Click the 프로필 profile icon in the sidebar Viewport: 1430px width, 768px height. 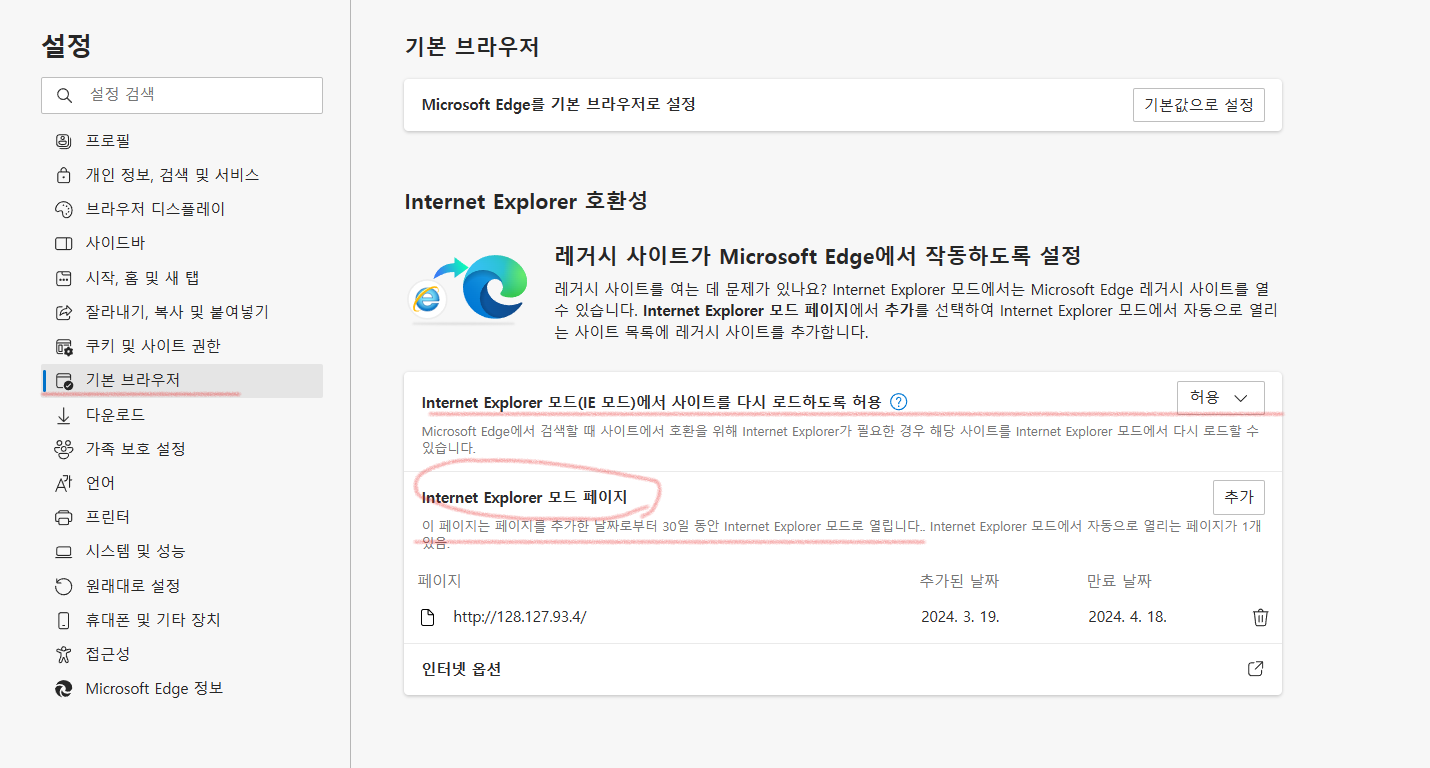pyautogui.click(x=64, y=141)
